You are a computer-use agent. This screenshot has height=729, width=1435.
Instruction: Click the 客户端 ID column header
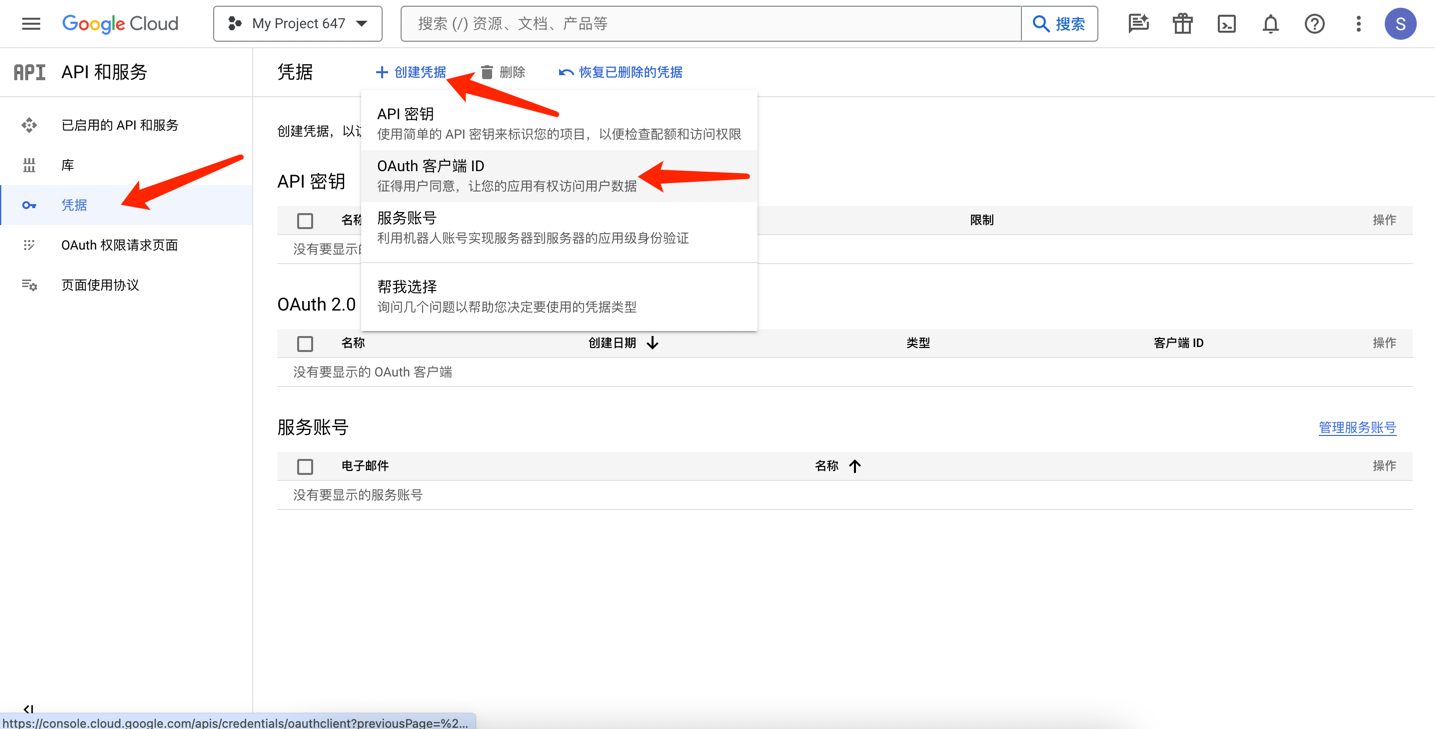pos(1178,343)
